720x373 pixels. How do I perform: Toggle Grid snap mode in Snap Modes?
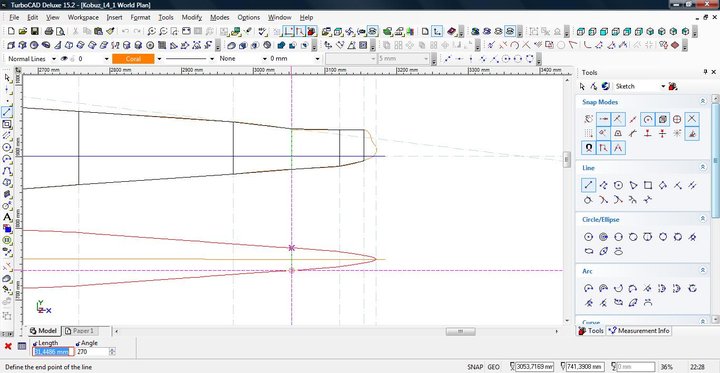589,133
